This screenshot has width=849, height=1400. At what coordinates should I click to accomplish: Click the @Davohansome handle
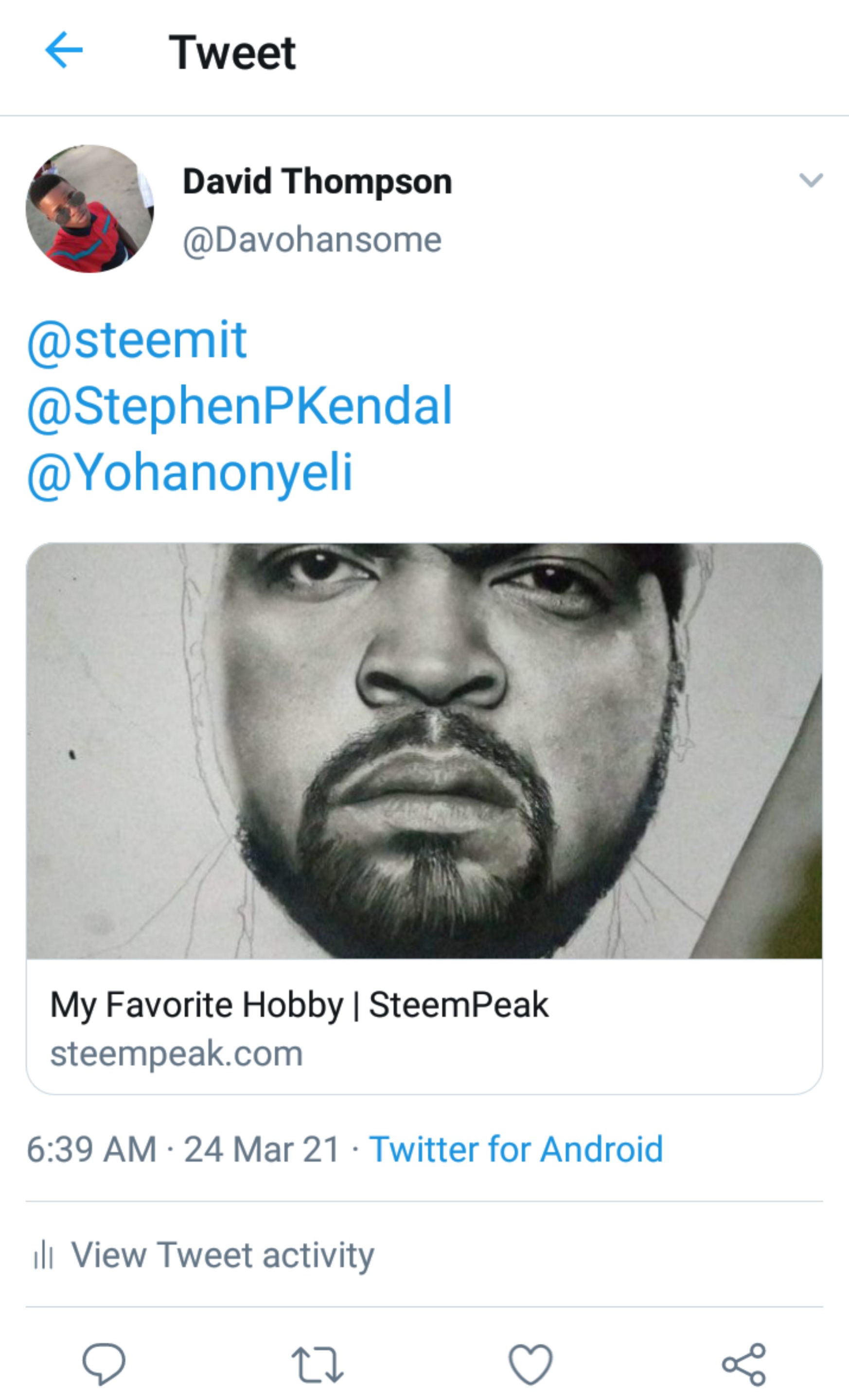[x=312, y=240]
